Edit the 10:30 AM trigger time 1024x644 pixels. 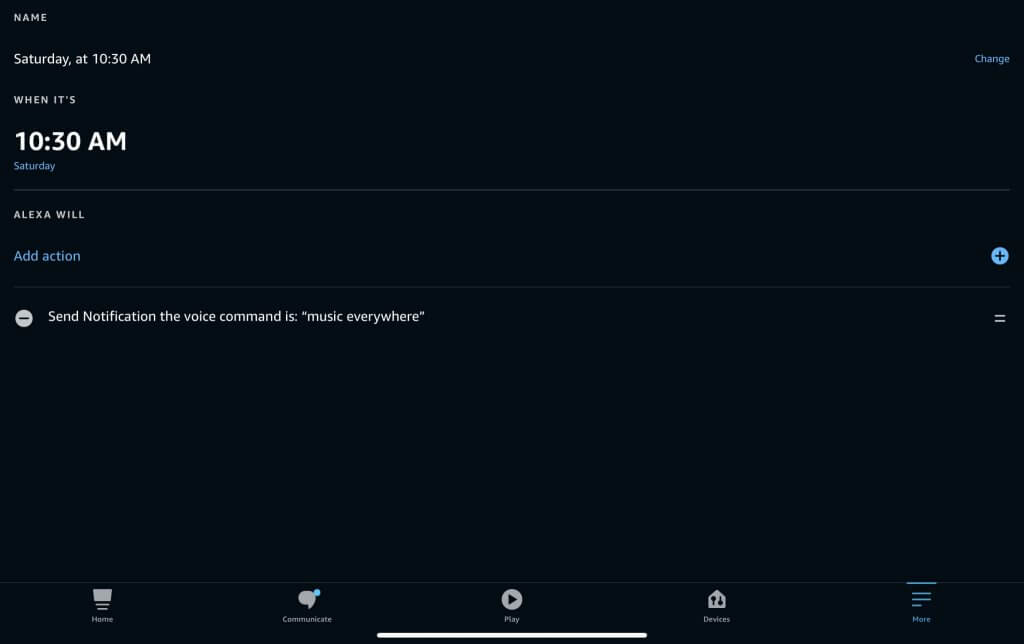(x=71, y=141)
